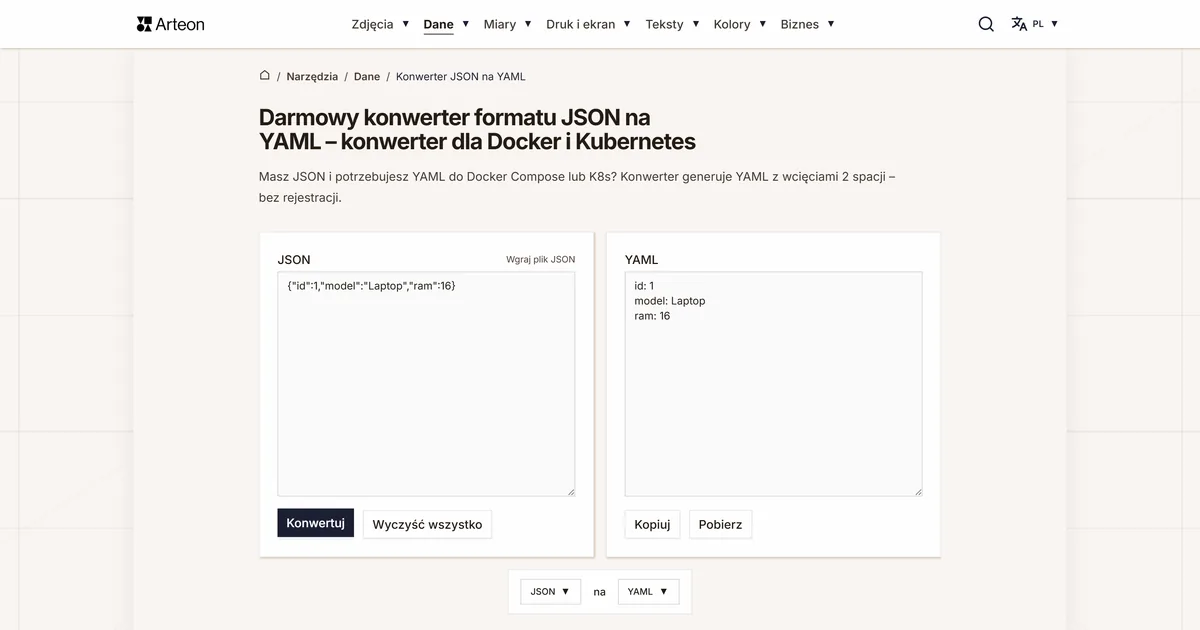
Task: Go to Dane breadcrumb link
Action: 367,76
